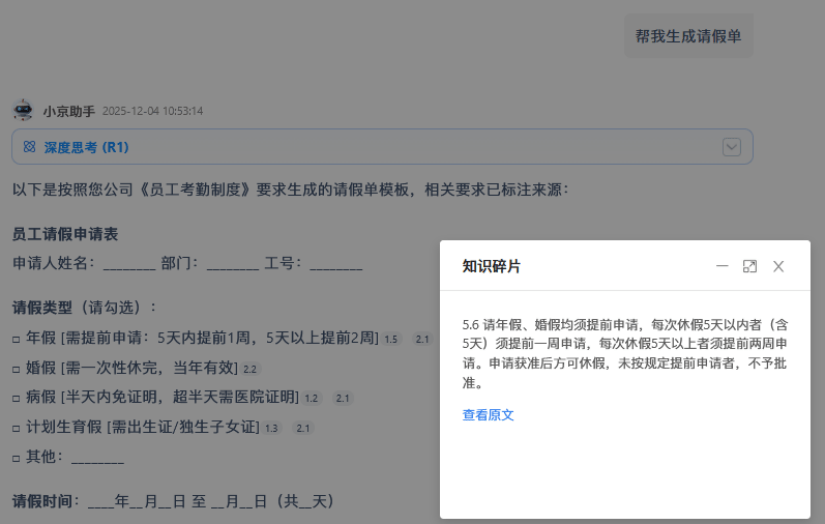The width and height of the screenshot is (825, 524).
Task: Click the 帮我生成请假单 message bubble
Action: click(688, 36)
